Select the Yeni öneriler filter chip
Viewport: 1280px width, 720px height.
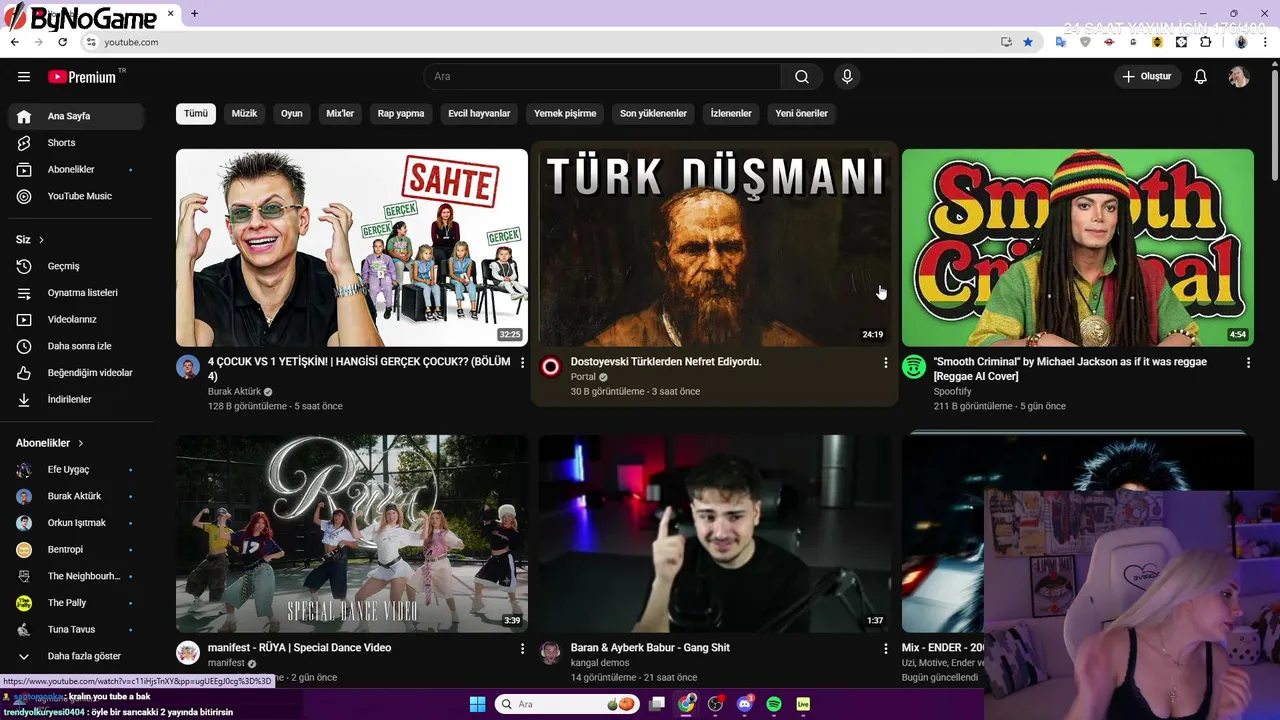[x=802, y=113]
